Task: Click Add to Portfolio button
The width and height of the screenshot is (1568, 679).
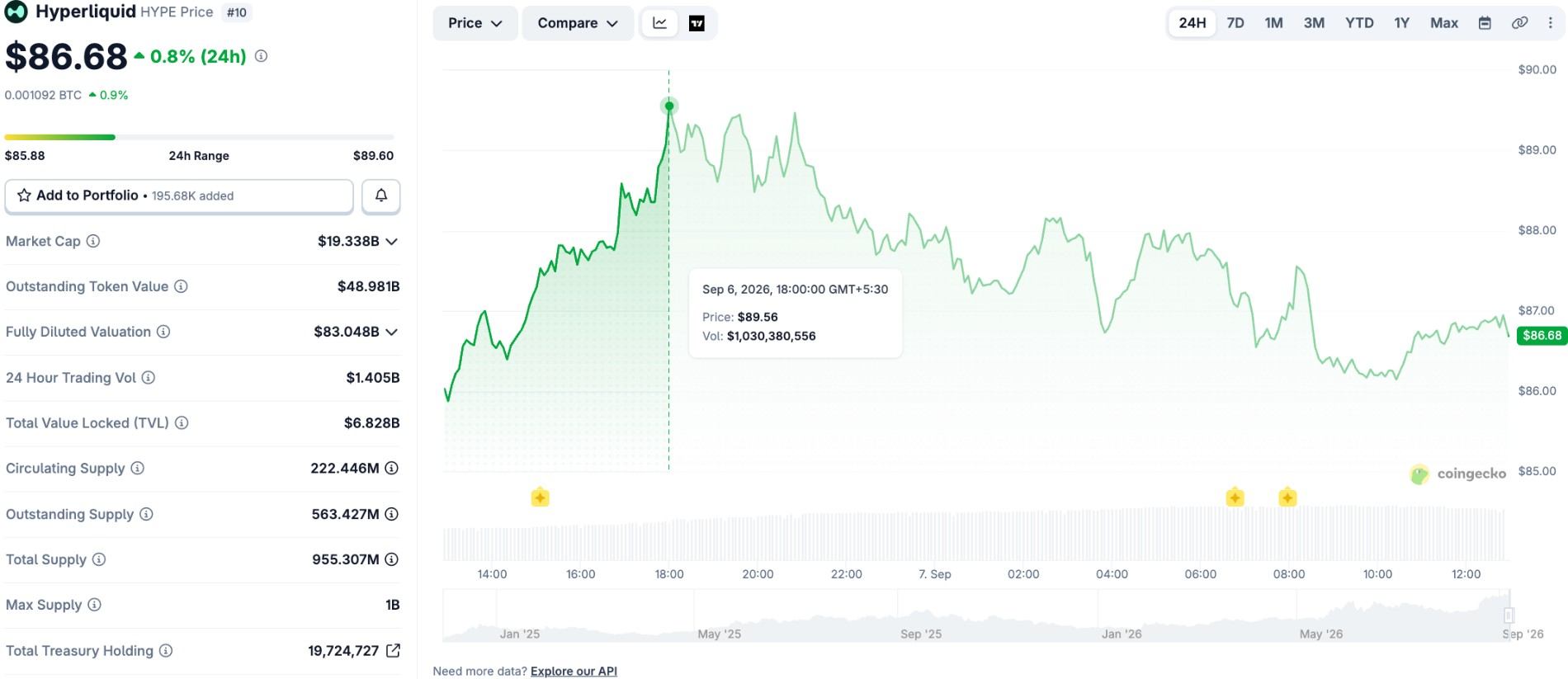Action: (x=179, y=196)
